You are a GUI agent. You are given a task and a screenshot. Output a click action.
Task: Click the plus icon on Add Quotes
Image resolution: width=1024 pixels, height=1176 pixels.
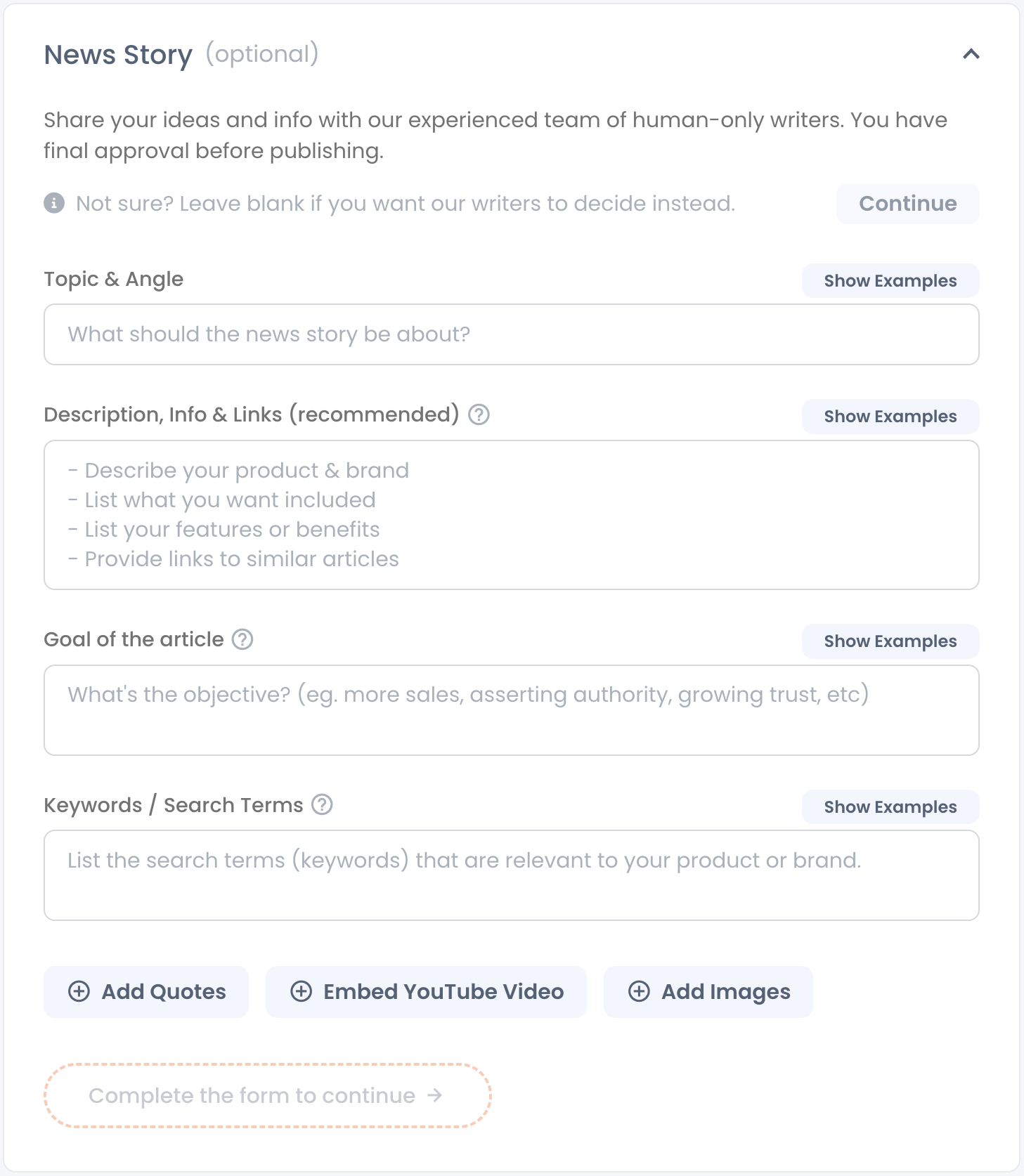coord(79,991)
